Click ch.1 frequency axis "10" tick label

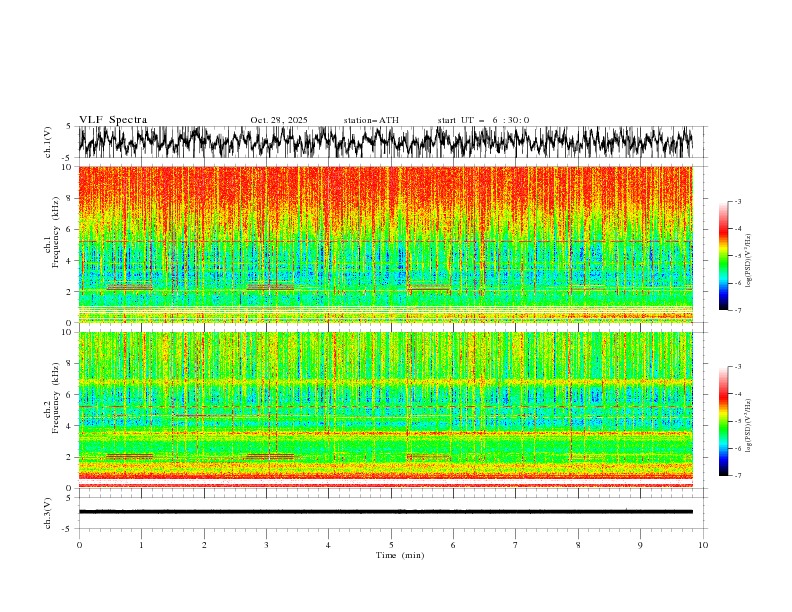[68, 167]
